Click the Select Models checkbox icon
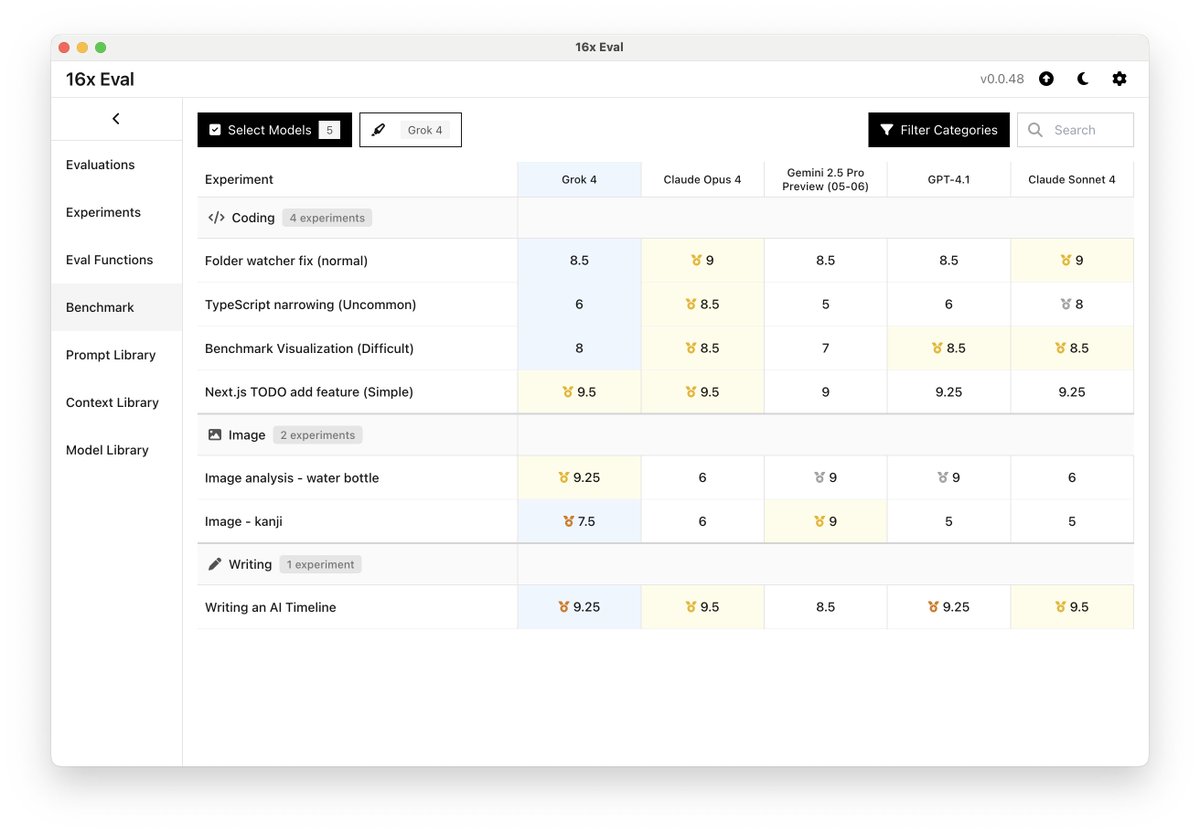 215,130
